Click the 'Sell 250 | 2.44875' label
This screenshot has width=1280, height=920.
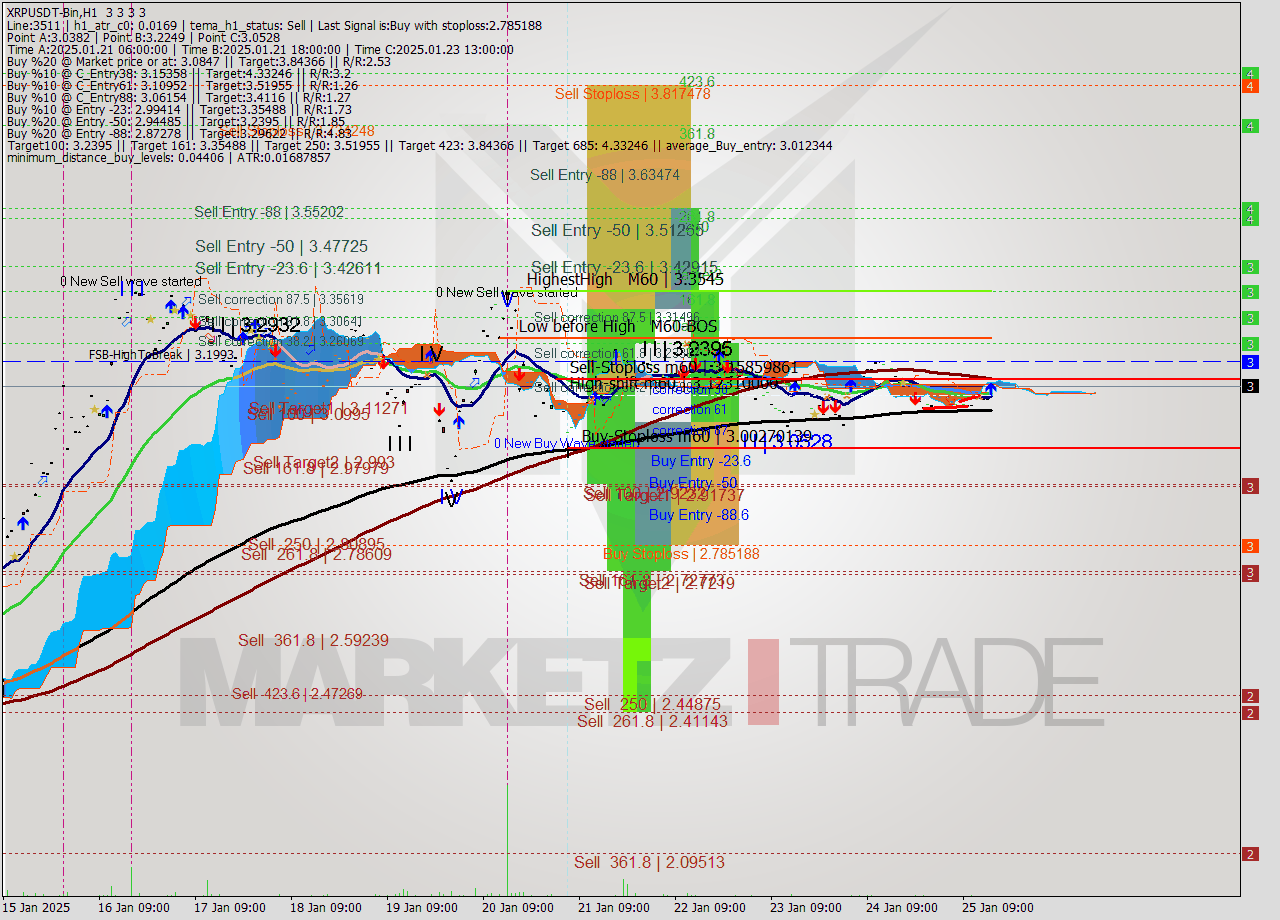tap(653, 705)
